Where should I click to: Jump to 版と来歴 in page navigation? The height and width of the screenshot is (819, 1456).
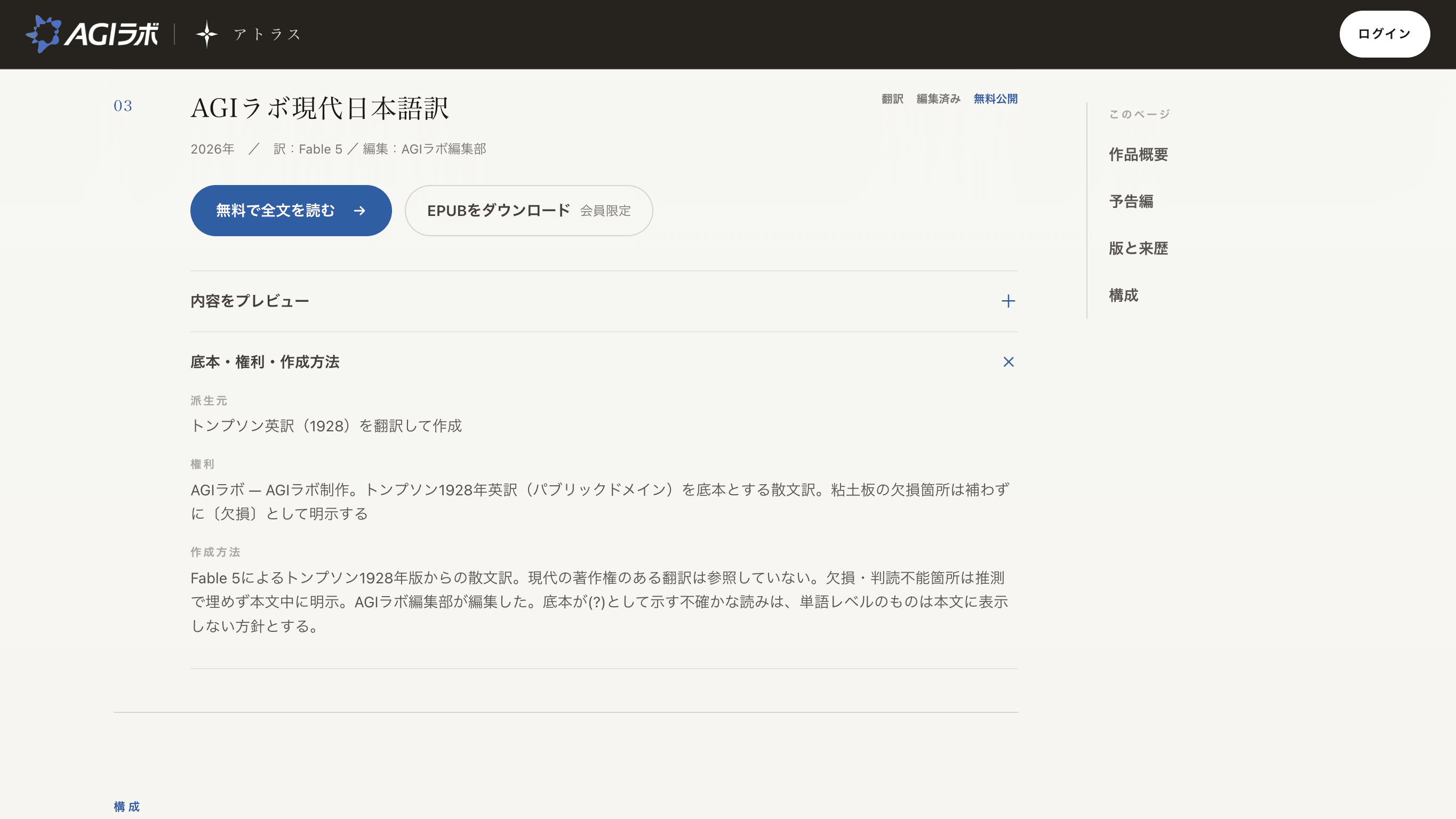pos(1138,248)
